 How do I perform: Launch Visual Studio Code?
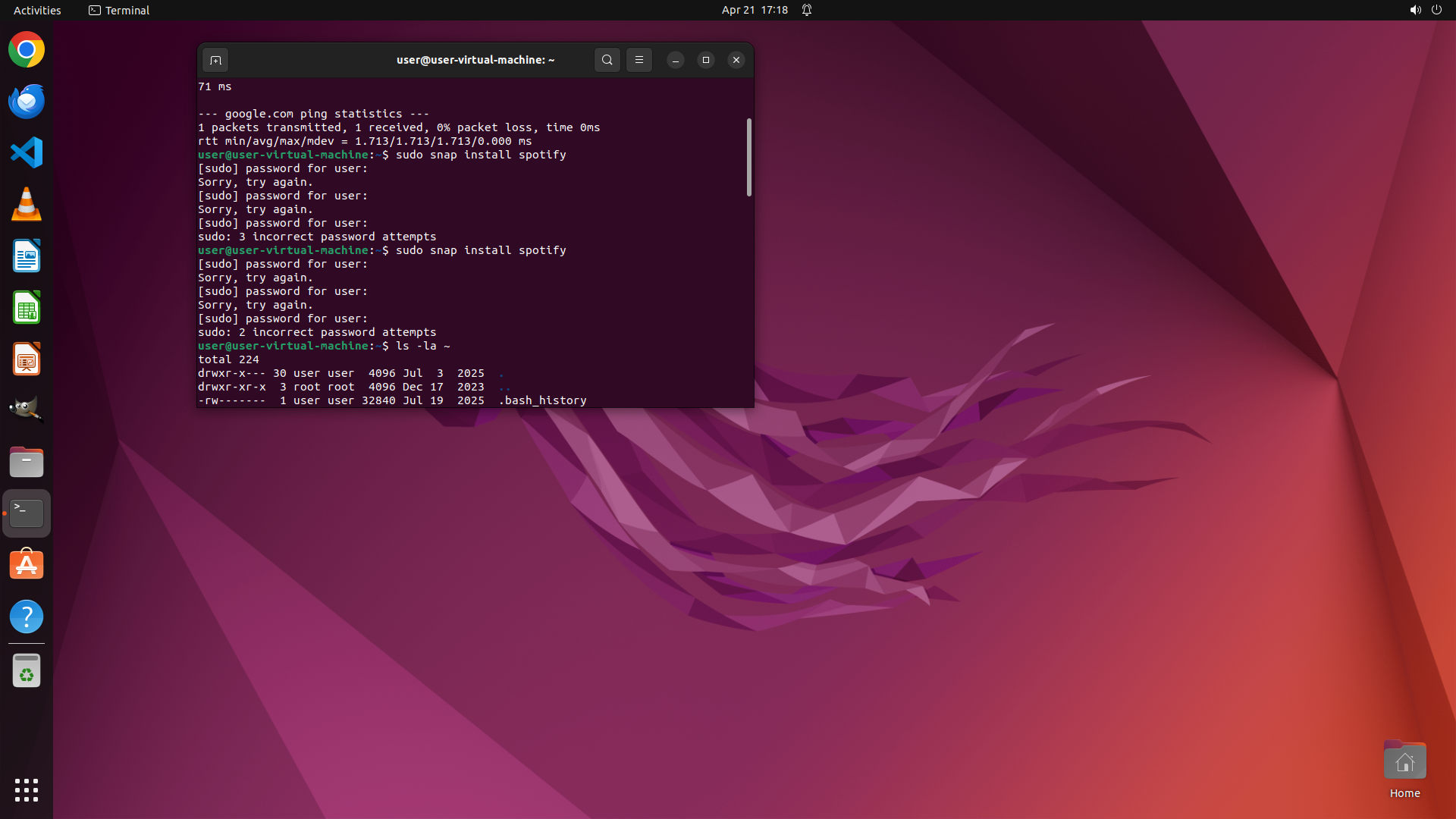tap(27, 153)
